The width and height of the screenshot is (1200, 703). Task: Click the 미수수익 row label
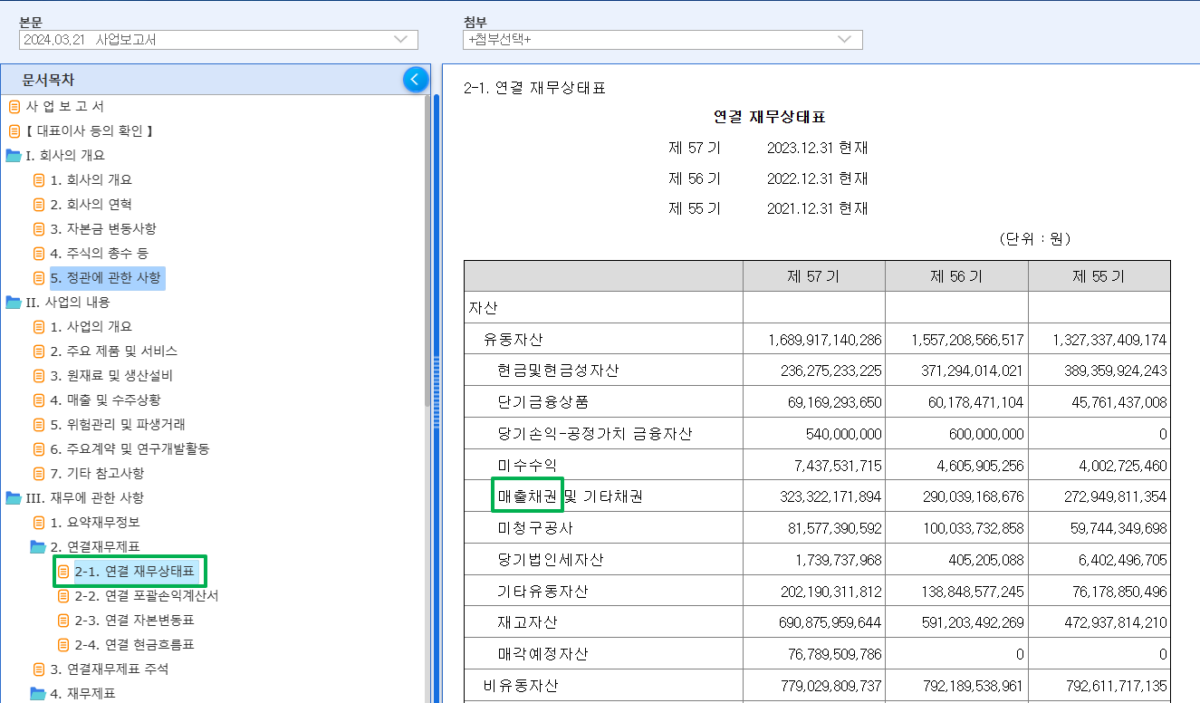(x=527, y=465)
